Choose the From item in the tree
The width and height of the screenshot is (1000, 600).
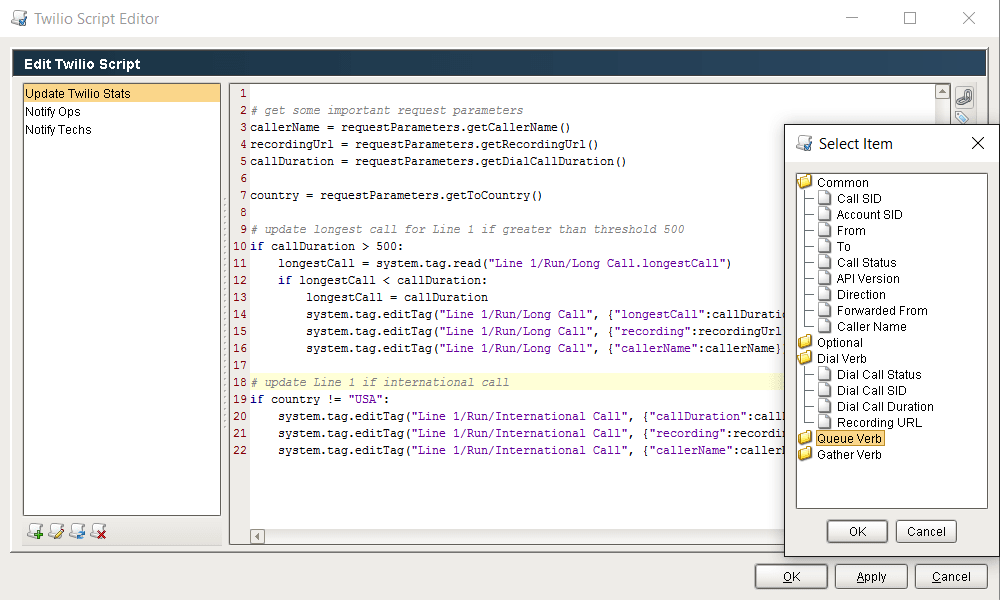click(x=851, y=230)
